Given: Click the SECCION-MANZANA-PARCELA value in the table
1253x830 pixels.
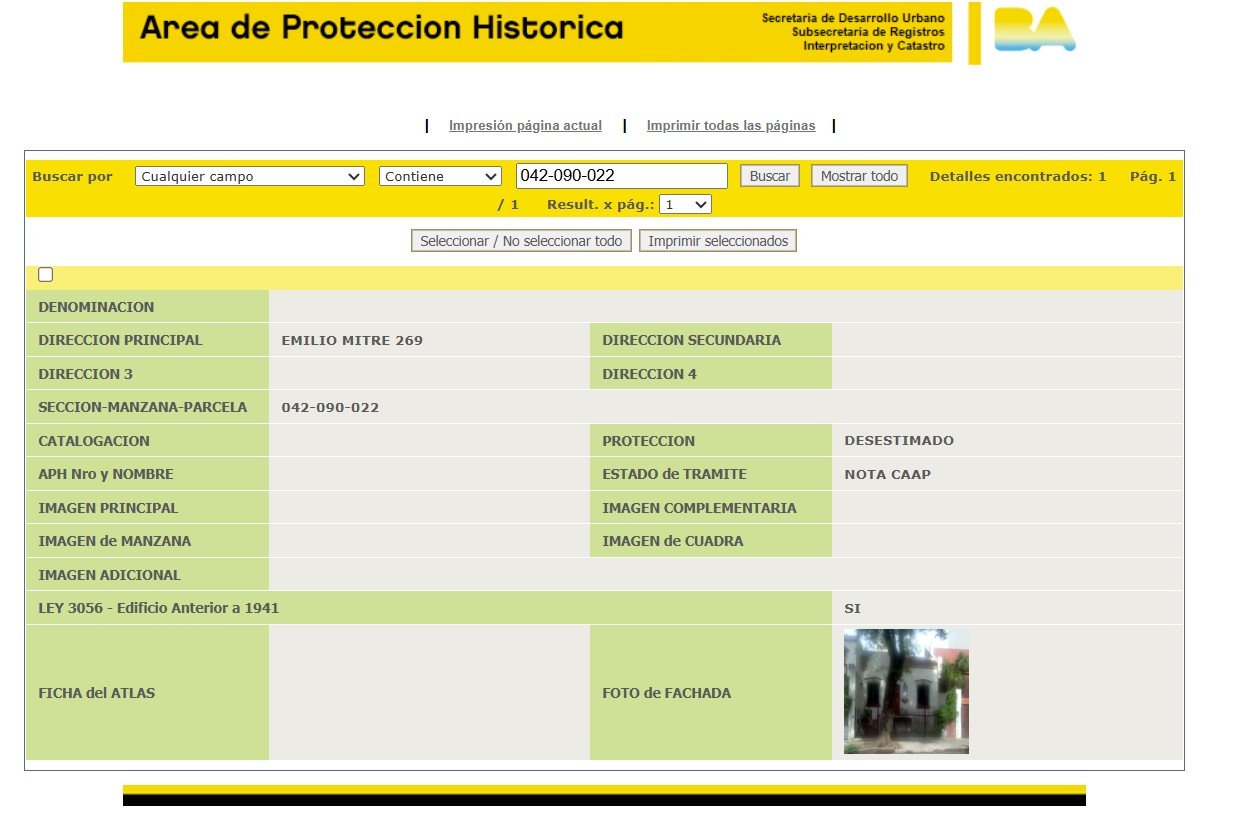Looking at the screenshot, I should click(x=330, y=407).
